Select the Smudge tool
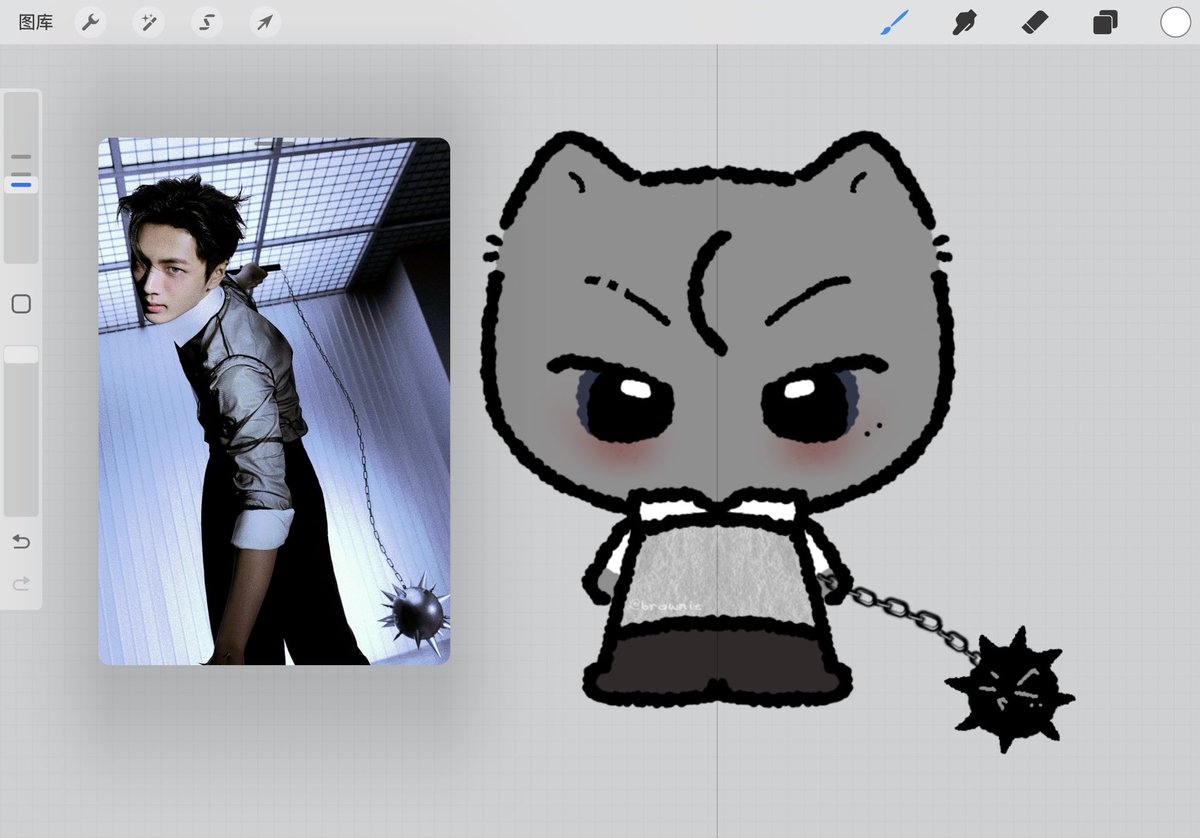Viewport: 1200px width, 838px height. [964, 22]
